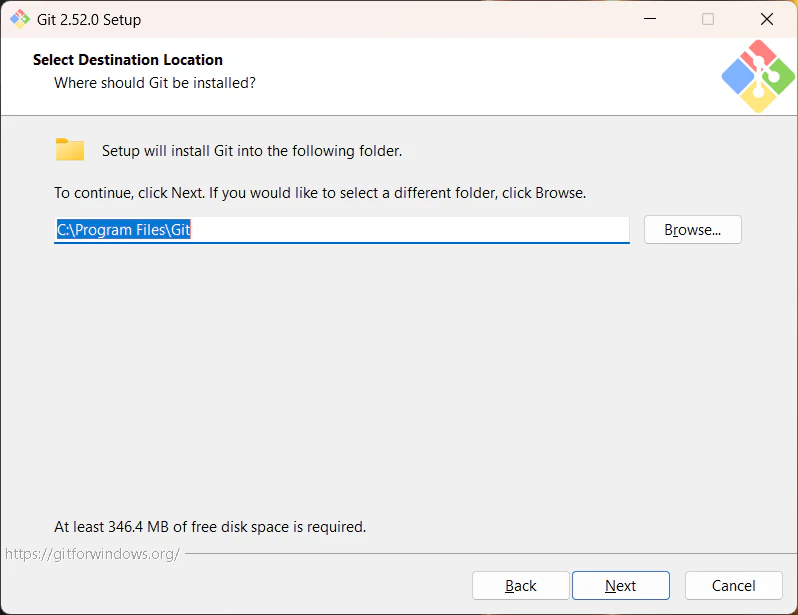Click the 'Git 2.52.0 Setup' window title
This screenshot has height=615, width=798.
[x=89, y=19]
